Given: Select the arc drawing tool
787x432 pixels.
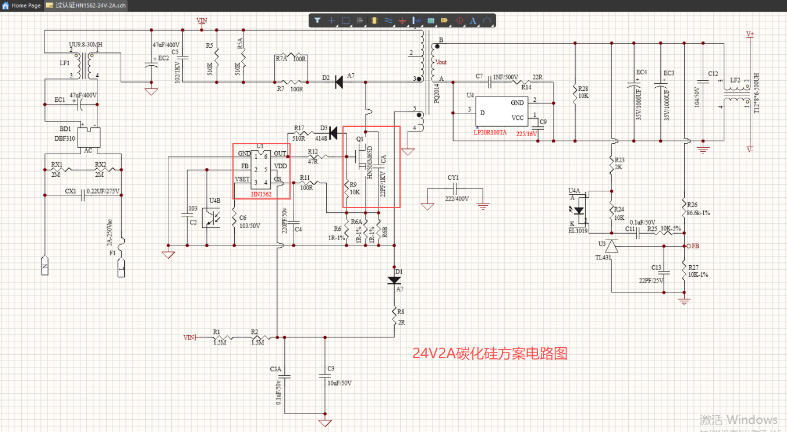Looking at the screenshot, I should point(487,21).
